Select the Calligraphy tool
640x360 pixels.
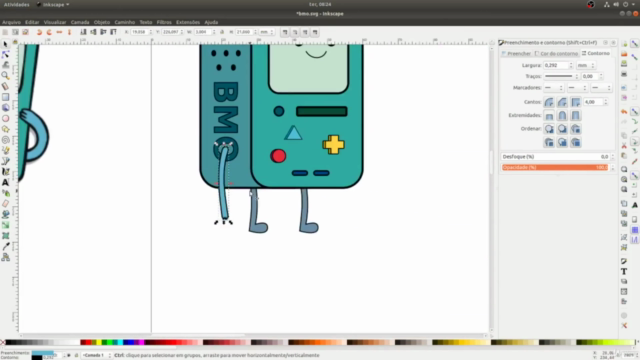click(5, 171)
